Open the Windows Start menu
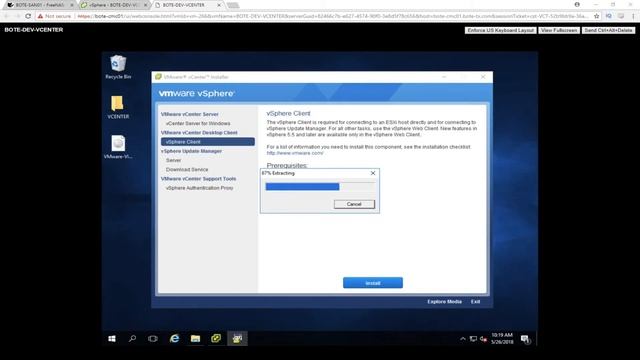This screenshot has height=360, width=640. tap(112, 338)
